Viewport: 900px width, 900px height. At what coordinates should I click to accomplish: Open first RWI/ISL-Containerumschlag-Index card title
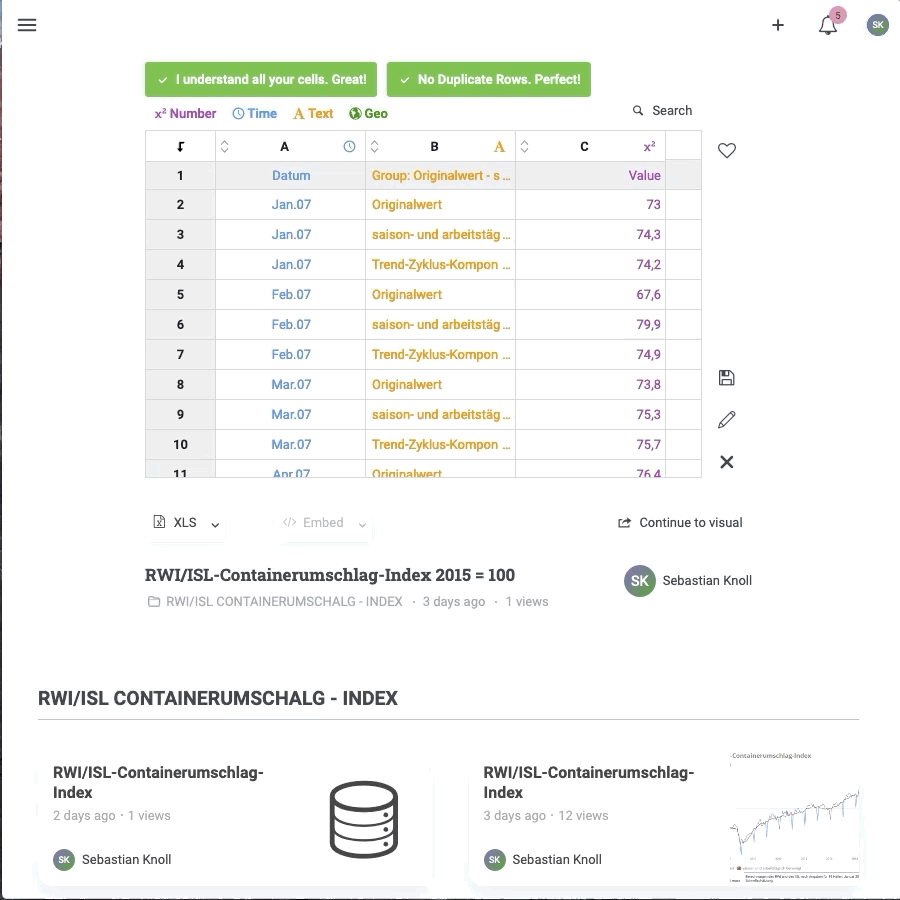[158, 782]
